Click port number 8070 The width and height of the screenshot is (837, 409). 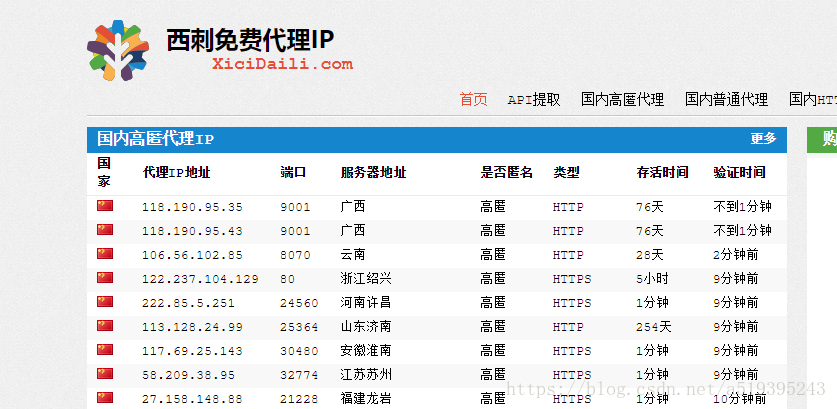(x=295, y=255)
